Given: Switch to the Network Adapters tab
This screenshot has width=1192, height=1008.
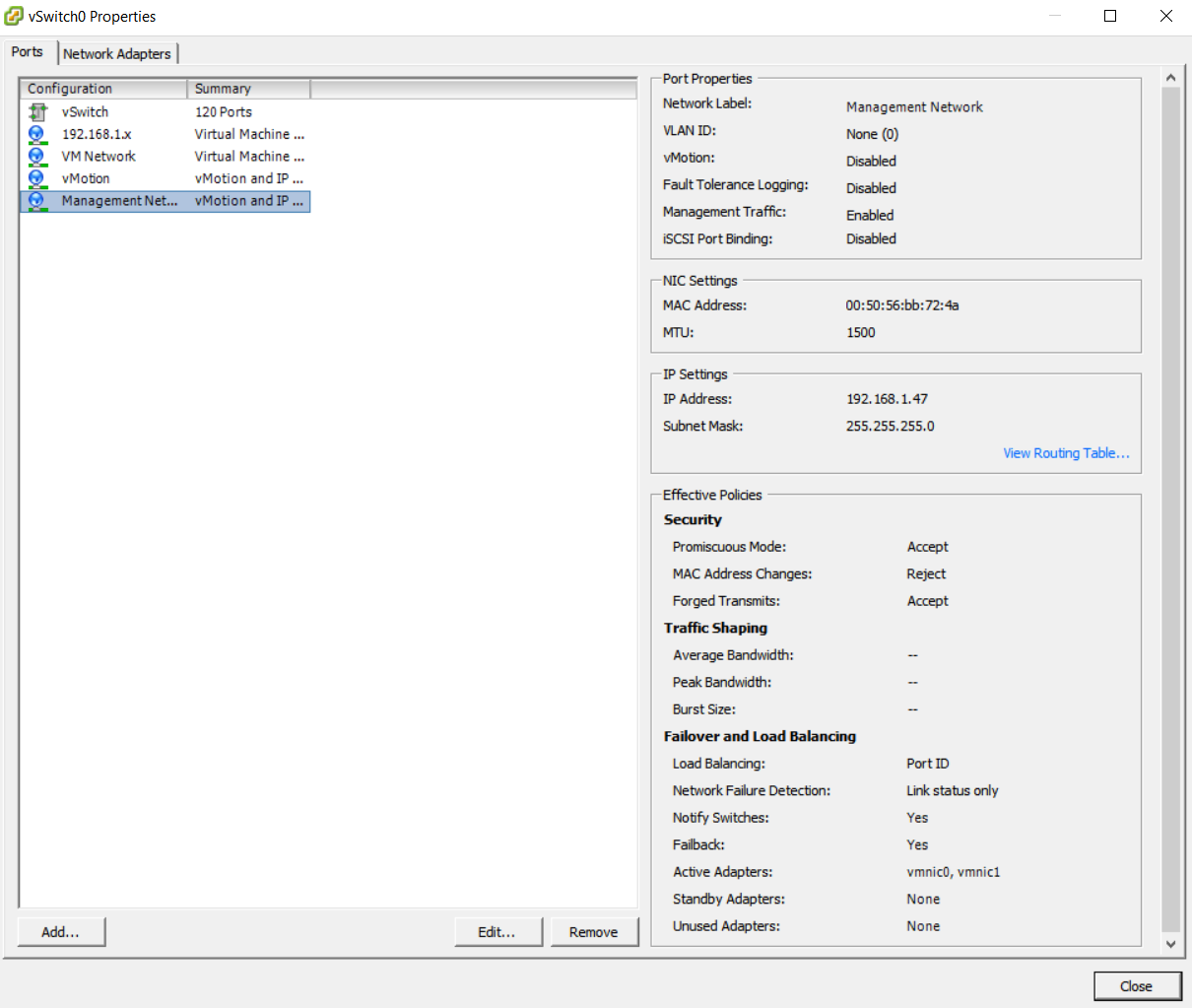Looking at the screenshot, I should point(117,53).
